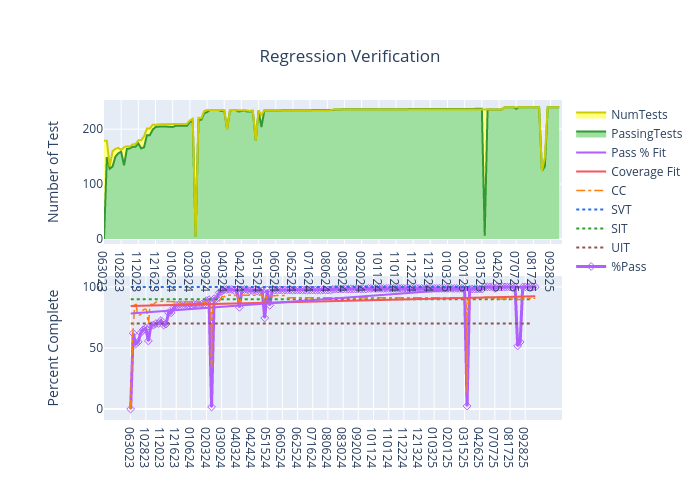Click the Coverage Fit legend line swatch

(x=591, y=172)
